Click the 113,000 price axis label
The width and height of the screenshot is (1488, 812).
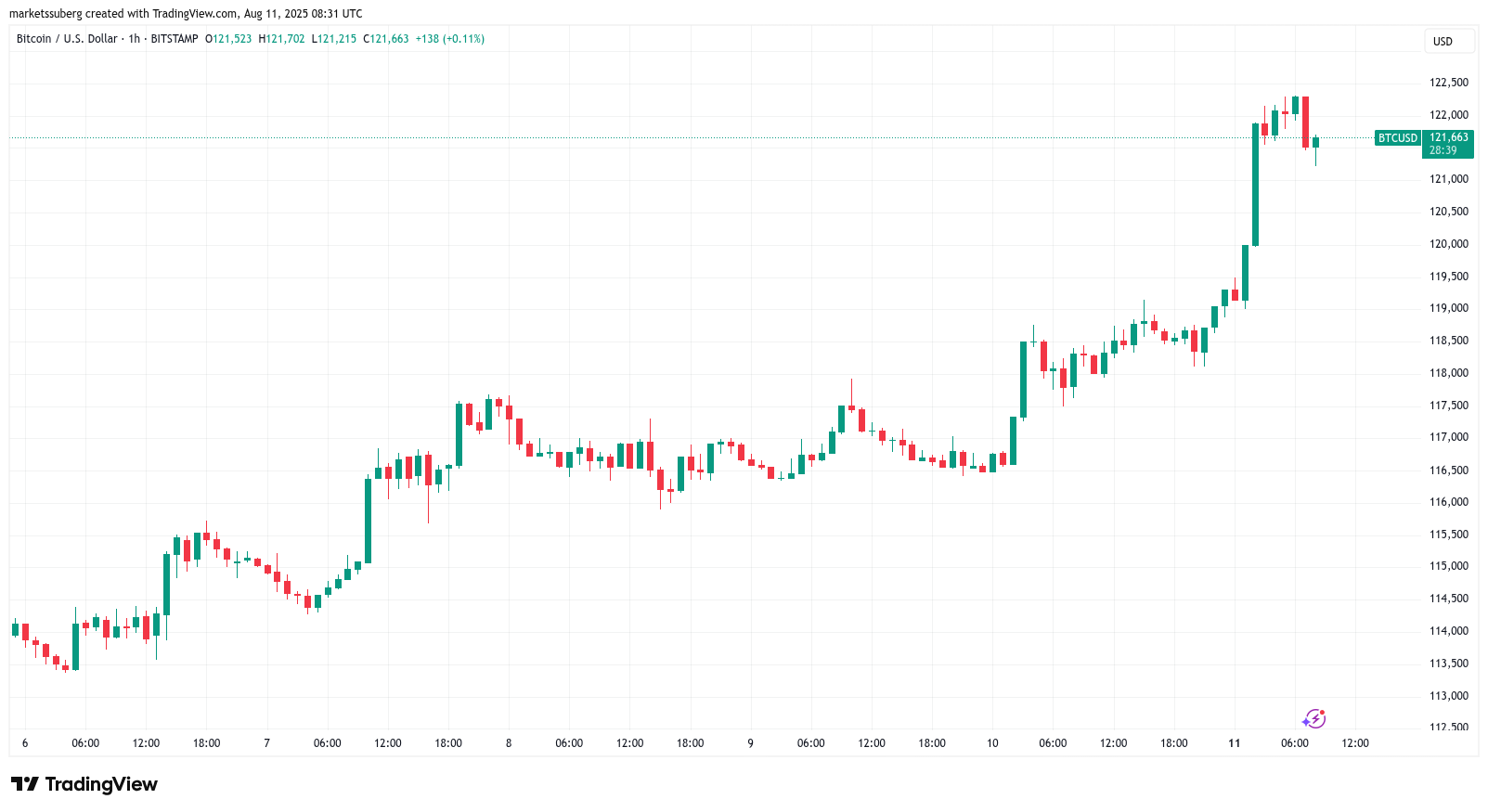tap(1449, 696)
